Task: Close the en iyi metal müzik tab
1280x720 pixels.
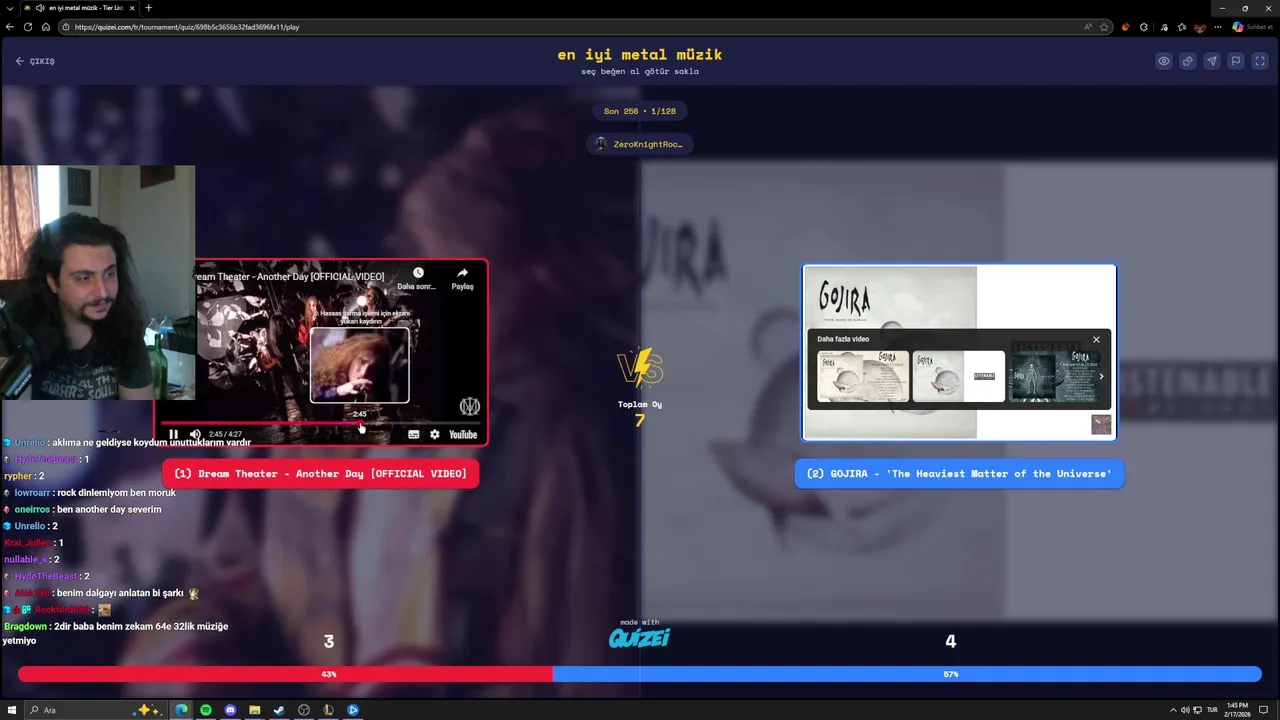Action: pos(132,8)
